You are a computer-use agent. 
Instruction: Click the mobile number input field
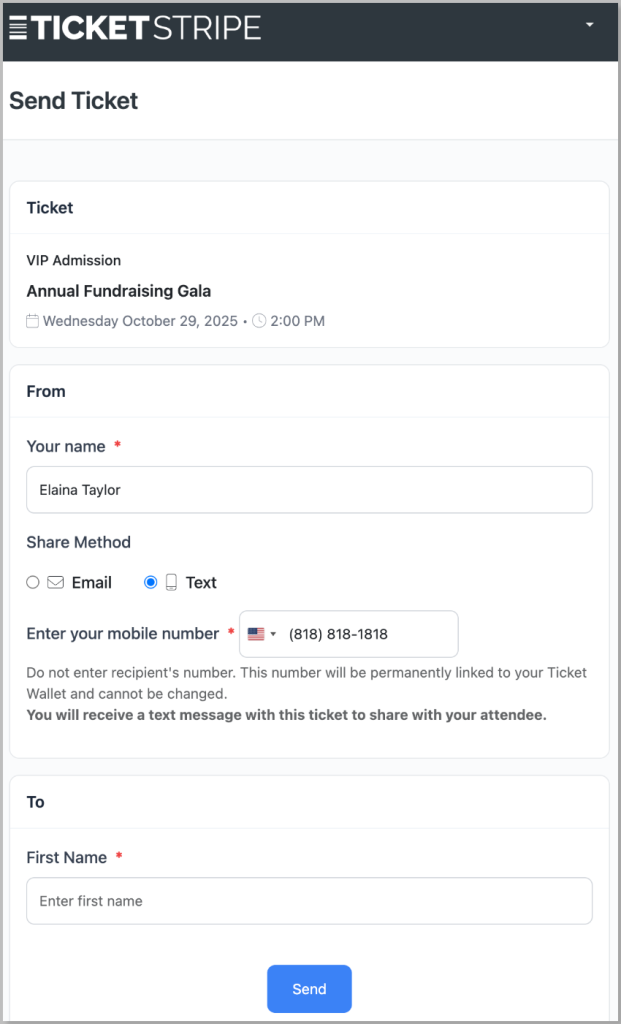[368, 634]
